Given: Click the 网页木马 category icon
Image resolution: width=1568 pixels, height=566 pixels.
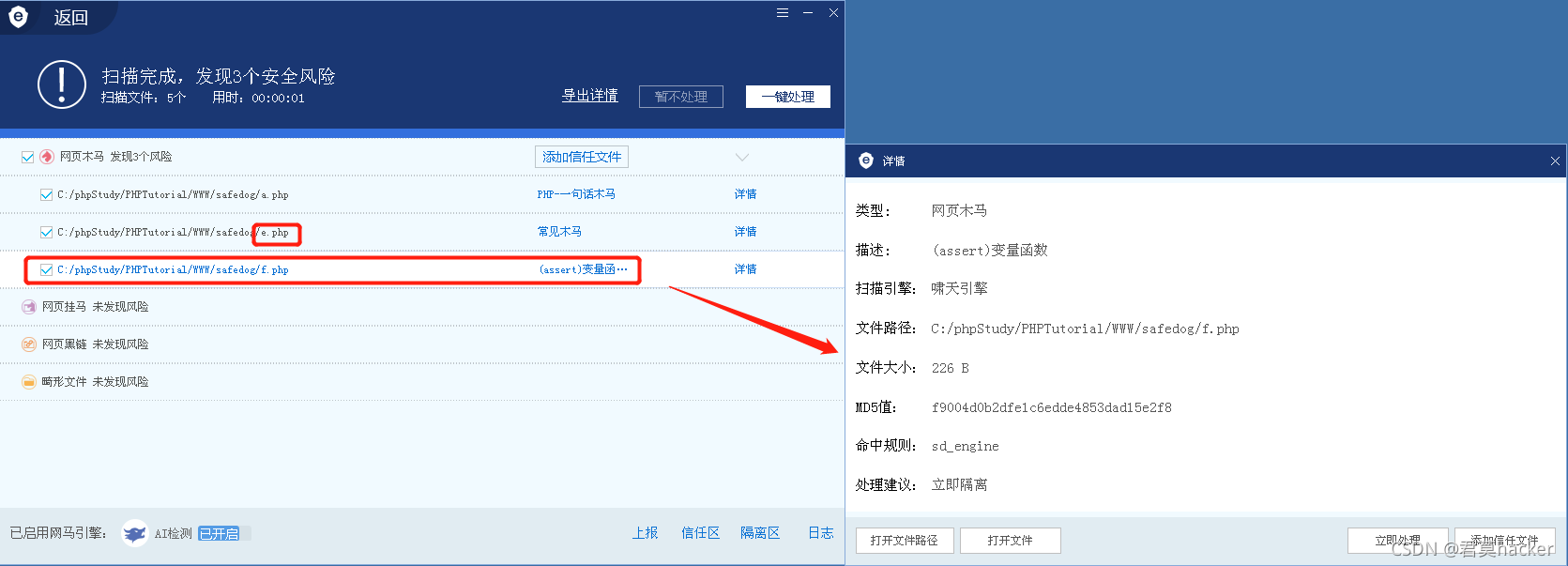Looking at the screenshot, I should pyautogui.click(x=47, y=157).
